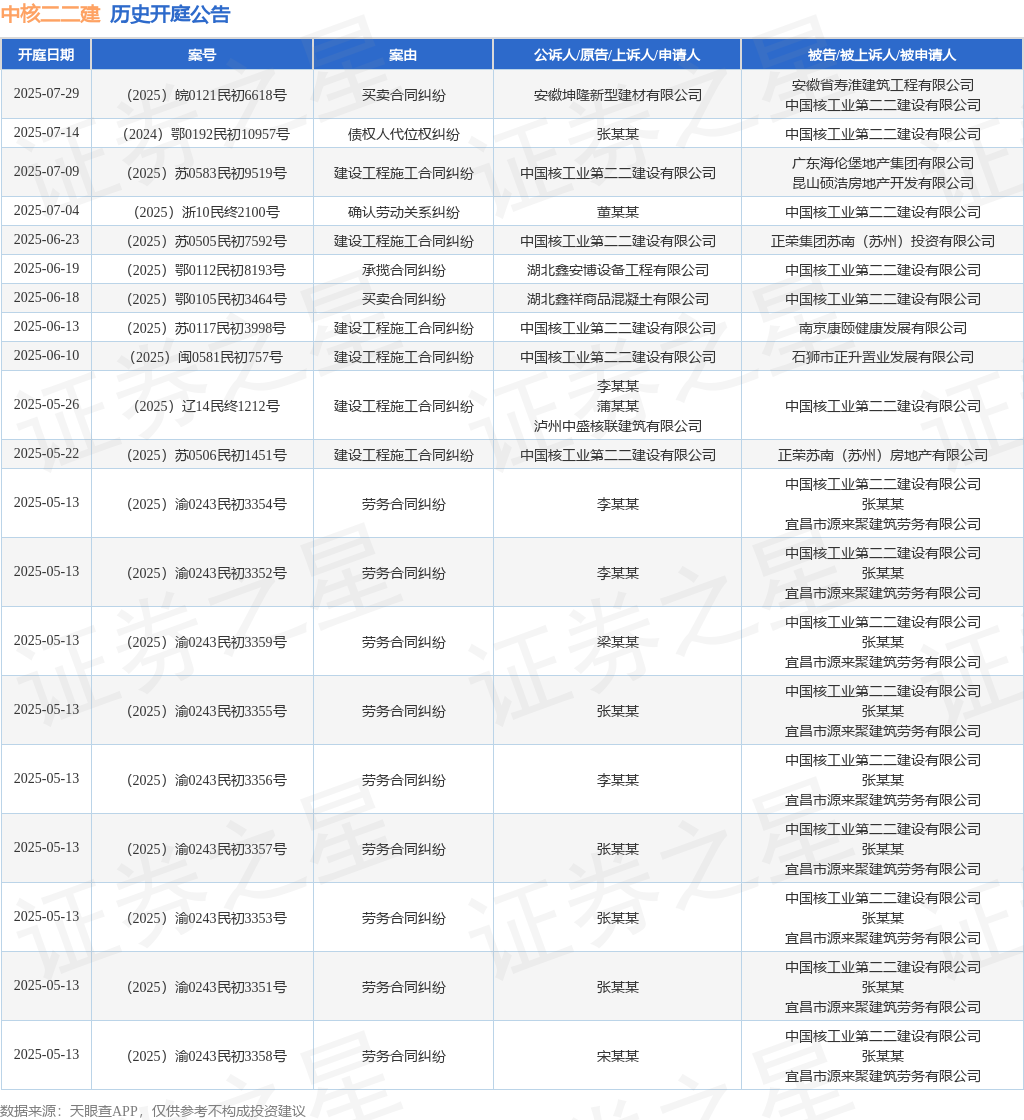Click defendant 安徽省寿淮建筑工程有限公司
This screenshot has width=1024, height=1120.
[883, 85]
